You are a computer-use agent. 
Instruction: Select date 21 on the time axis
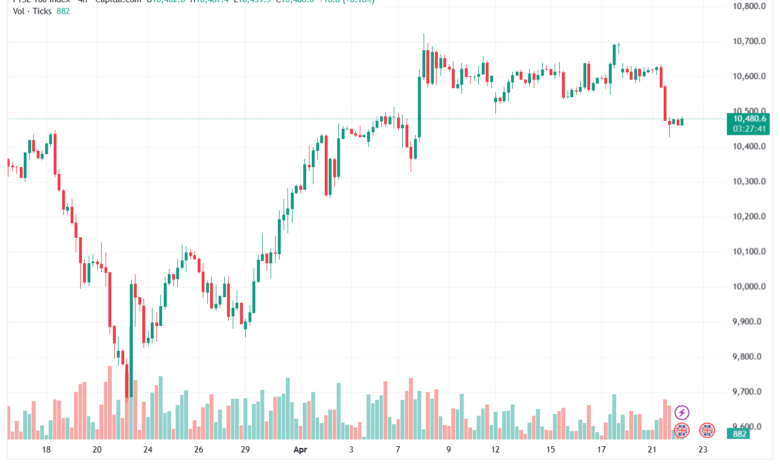click(x=652, y=450)
